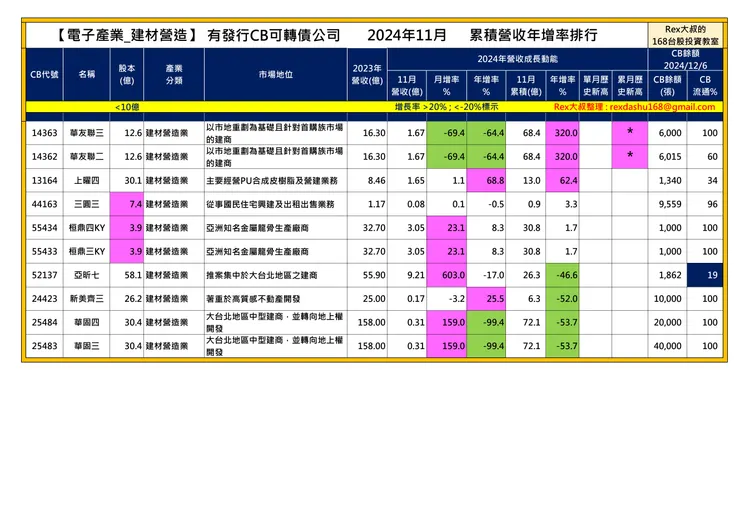Click the green -46.6 growth cell

pyautogui.click(x=562, y=275)
